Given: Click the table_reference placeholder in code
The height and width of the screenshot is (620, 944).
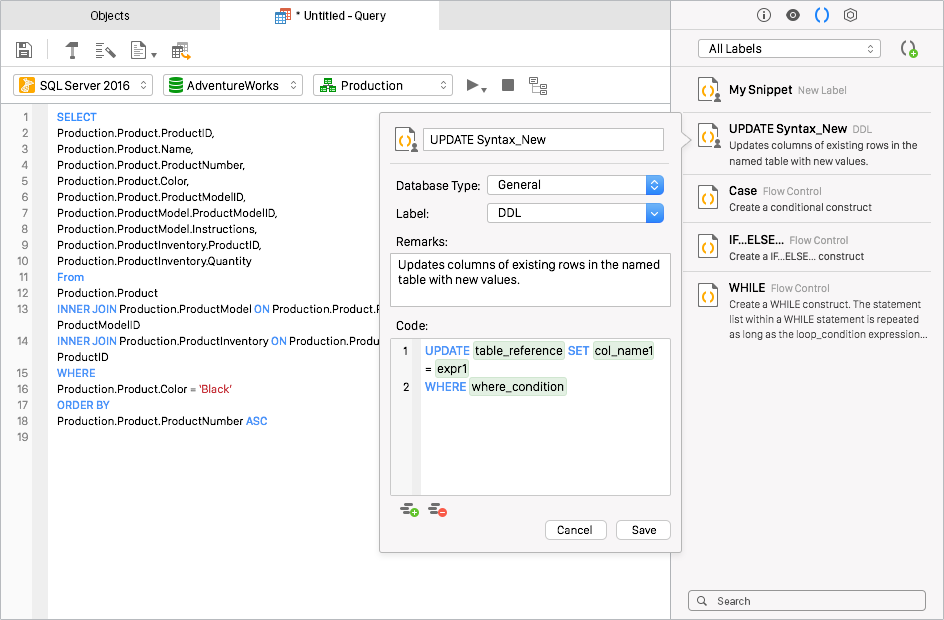Looking at the screenshot, I should pos(518,350).
